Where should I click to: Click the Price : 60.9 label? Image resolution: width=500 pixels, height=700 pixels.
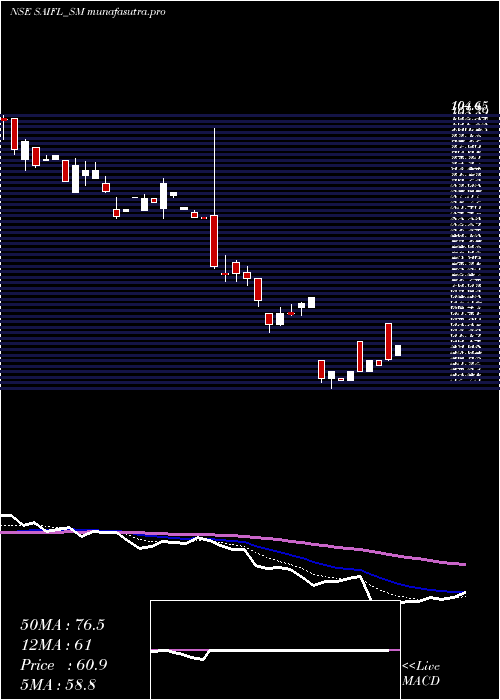point(63,665)
